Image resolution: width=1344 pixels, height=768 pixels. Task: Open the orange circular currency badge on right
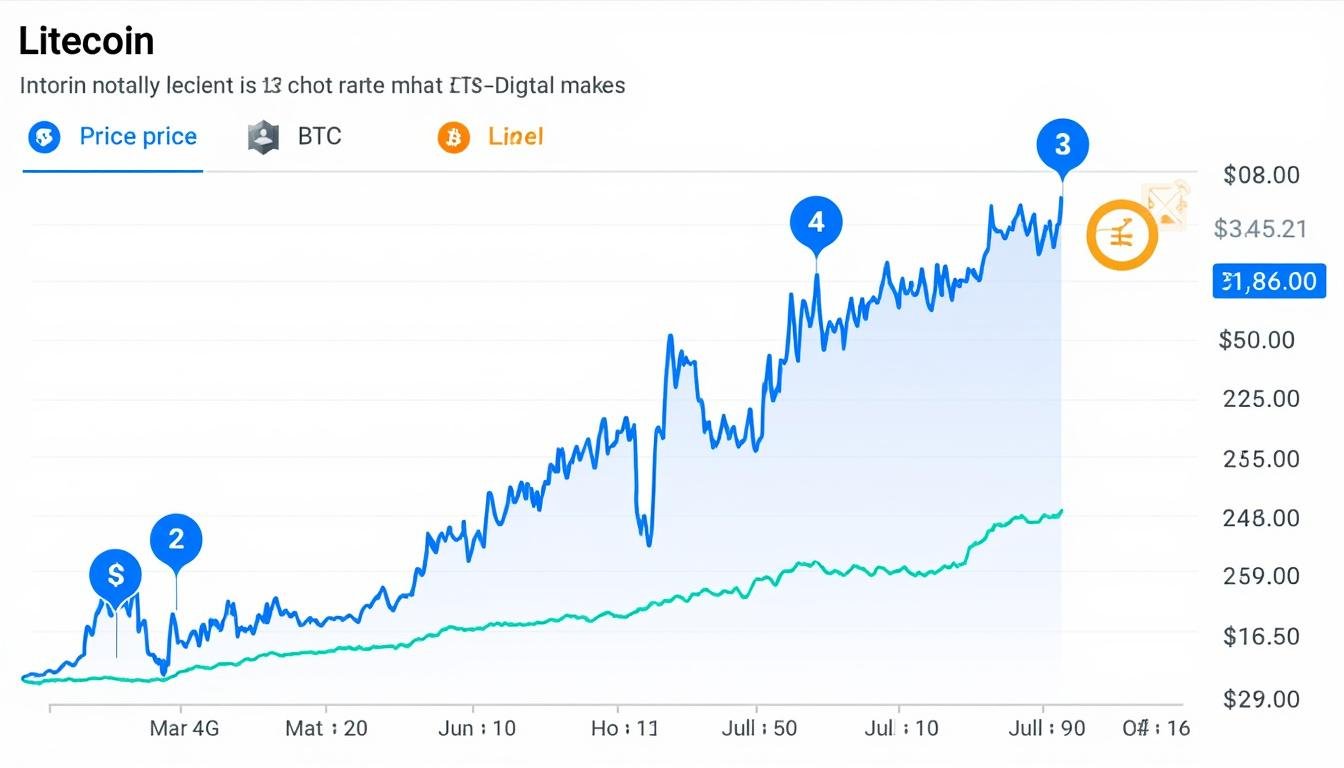[x=1122, y=234]
